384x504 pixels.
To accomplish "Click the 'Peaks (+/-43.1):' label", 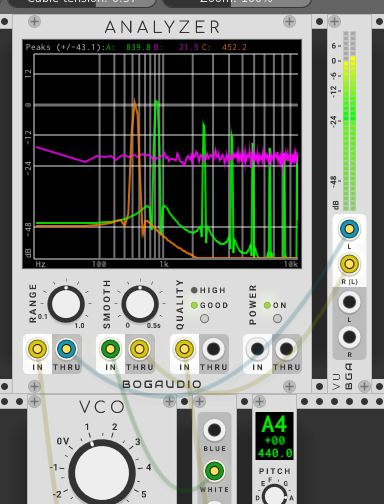I will tap(65, 47).
